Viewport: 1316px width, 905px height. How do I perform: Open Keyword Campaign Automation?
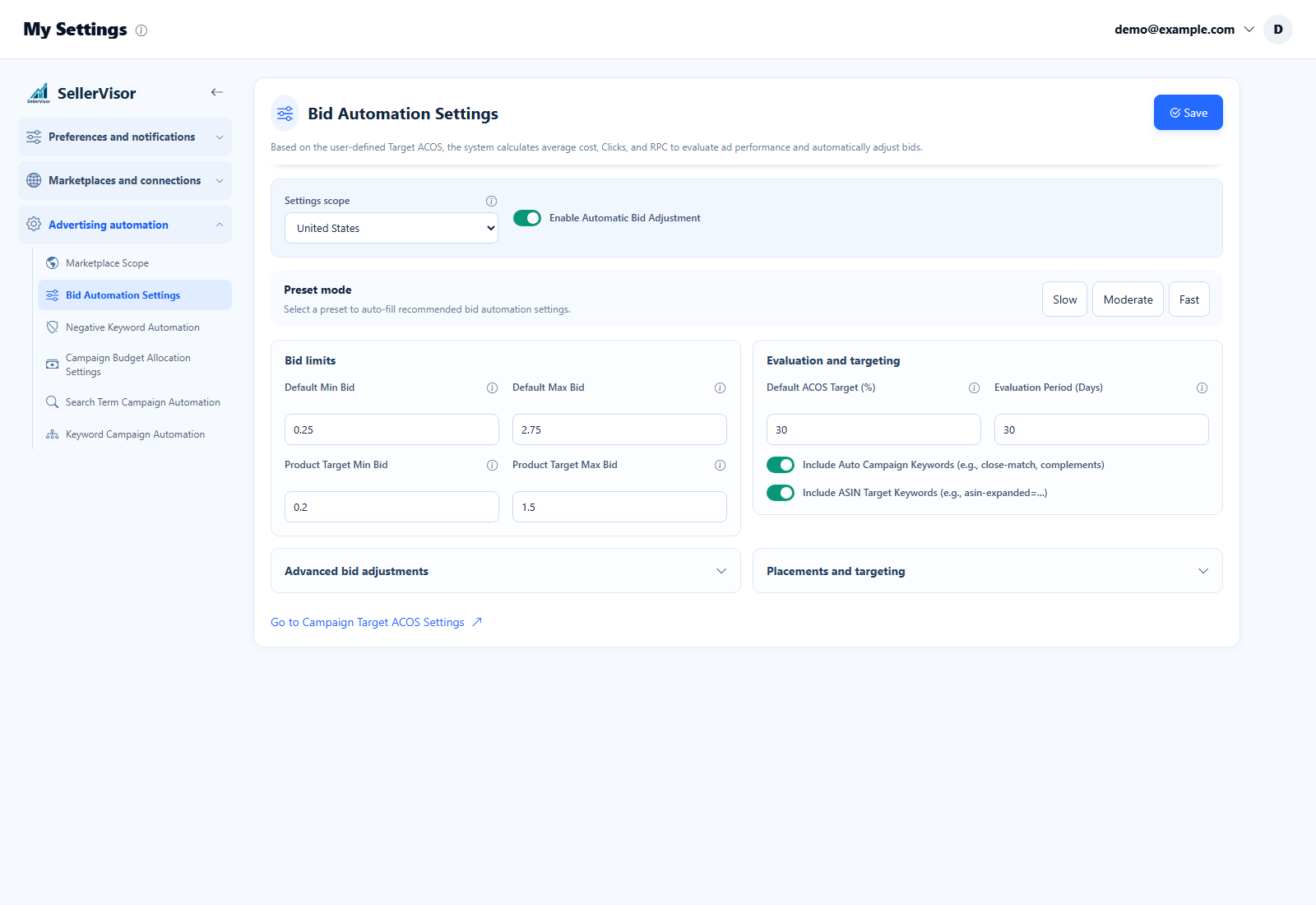pyautogui.click(x=135, y=434)
